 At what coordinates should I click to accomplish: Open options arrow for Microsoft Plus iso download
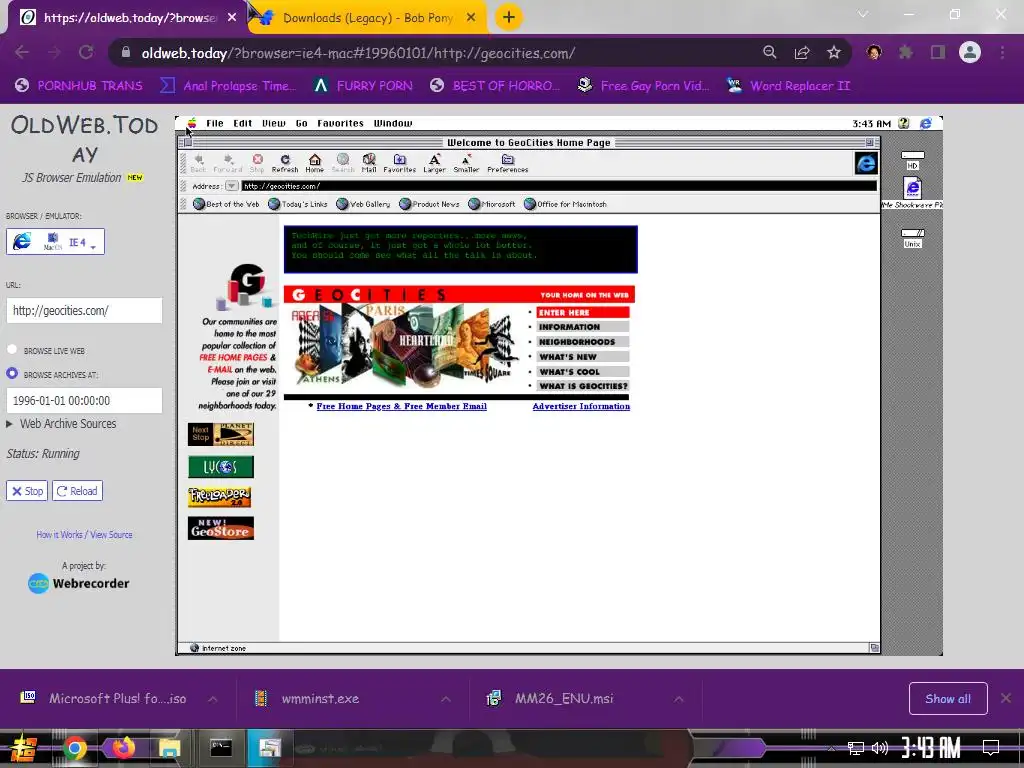click(x=213, y=699)
